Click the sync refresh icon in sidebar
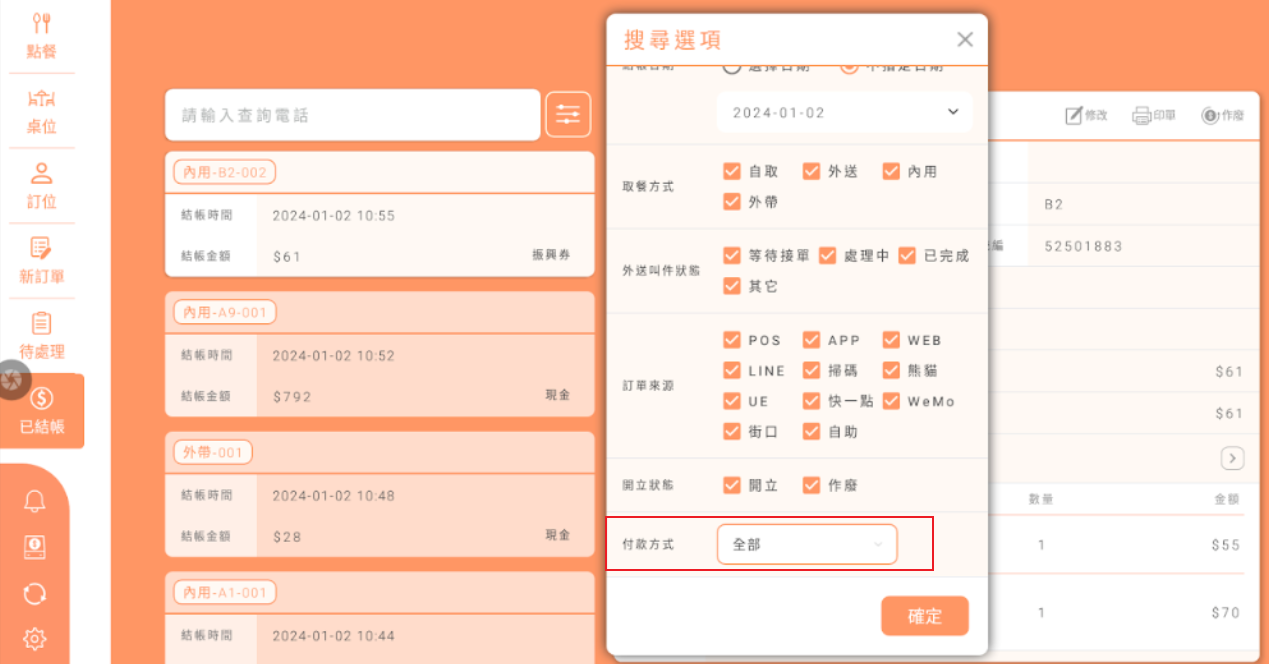The height and width of the screenshot is (664, 1269). point(35,593)
